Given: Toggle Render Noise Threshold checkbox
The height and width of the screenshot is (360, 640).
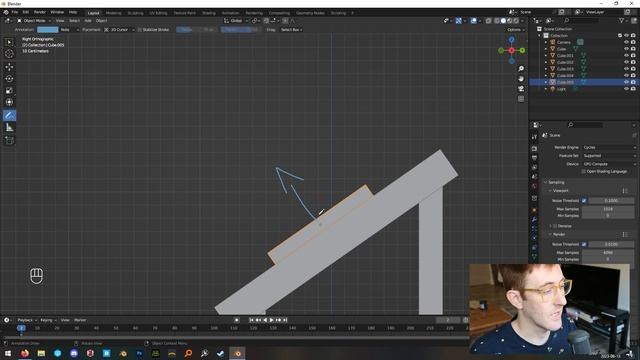Looking at the screenshot, I should coord(584,244).
